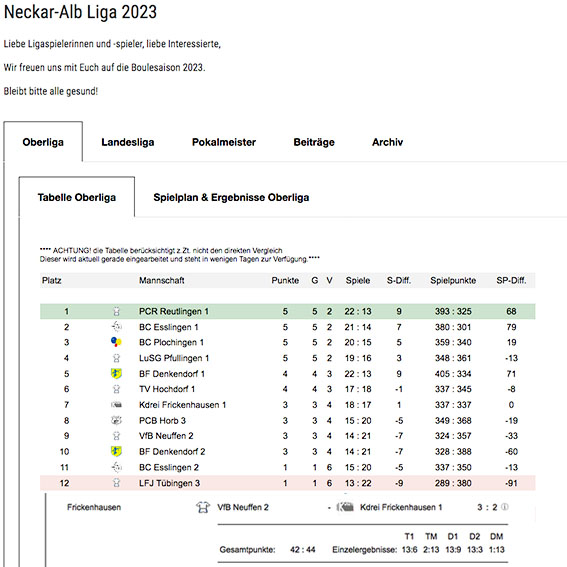Open the Archiv tab
567x567 pixels.
pos(387,142)
